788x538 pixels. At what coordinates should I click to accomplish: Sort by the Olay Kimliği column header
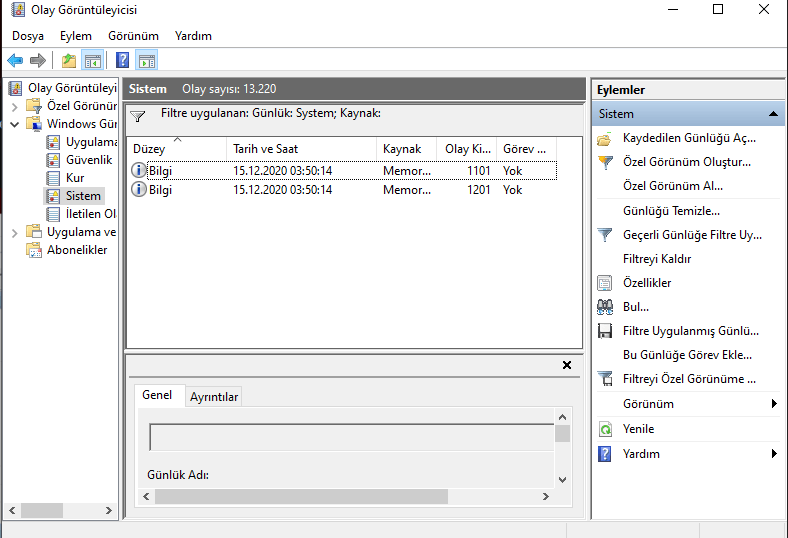[x=466, y=149]
